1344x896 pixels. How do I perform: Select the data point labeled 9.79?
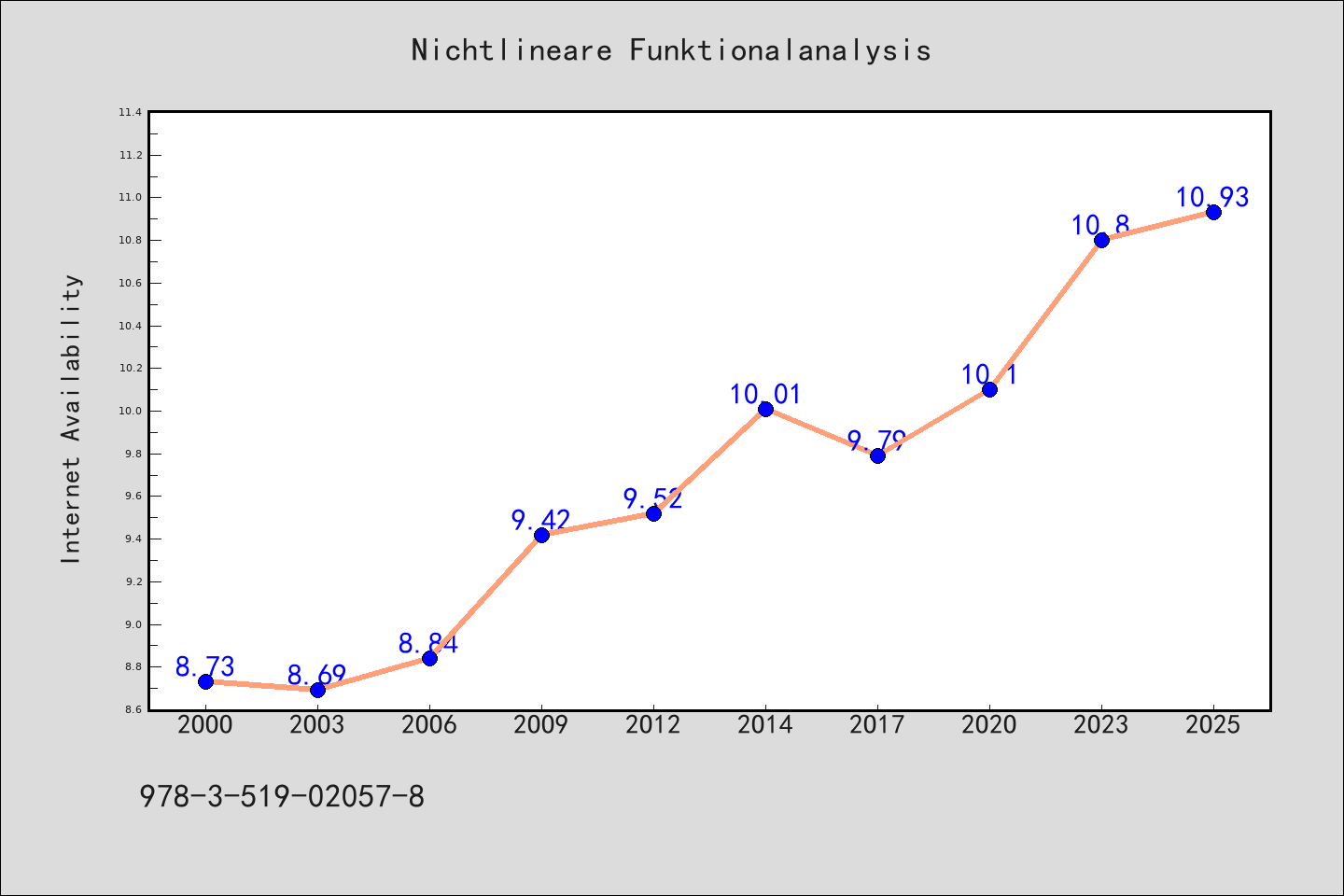(877, 455)
